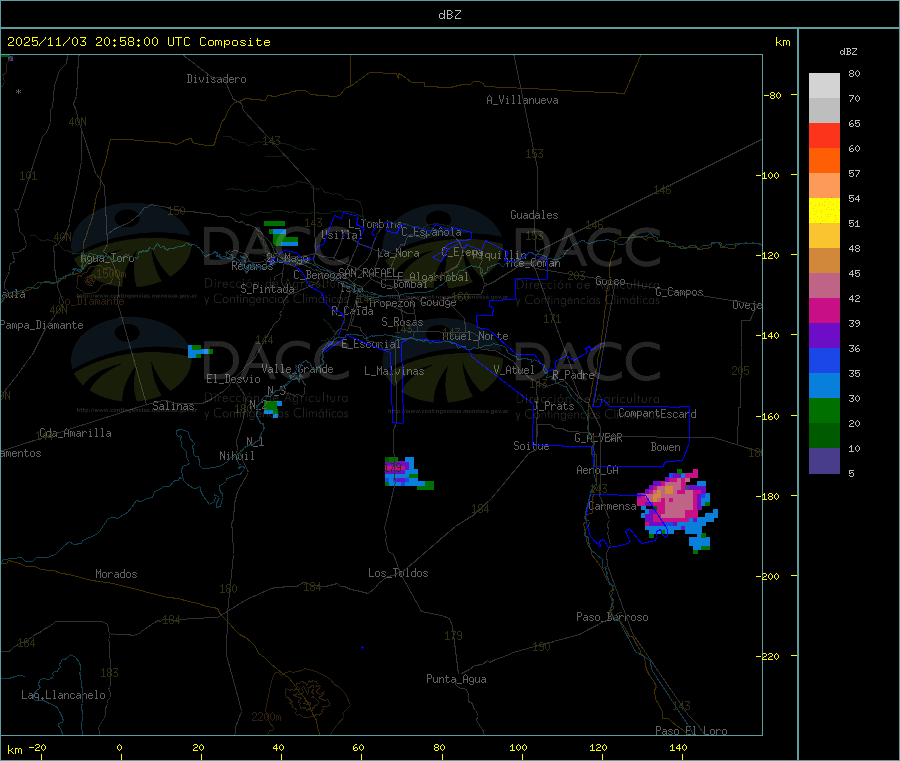Click the green-blue echo north of Reyunos

[282, 234]
